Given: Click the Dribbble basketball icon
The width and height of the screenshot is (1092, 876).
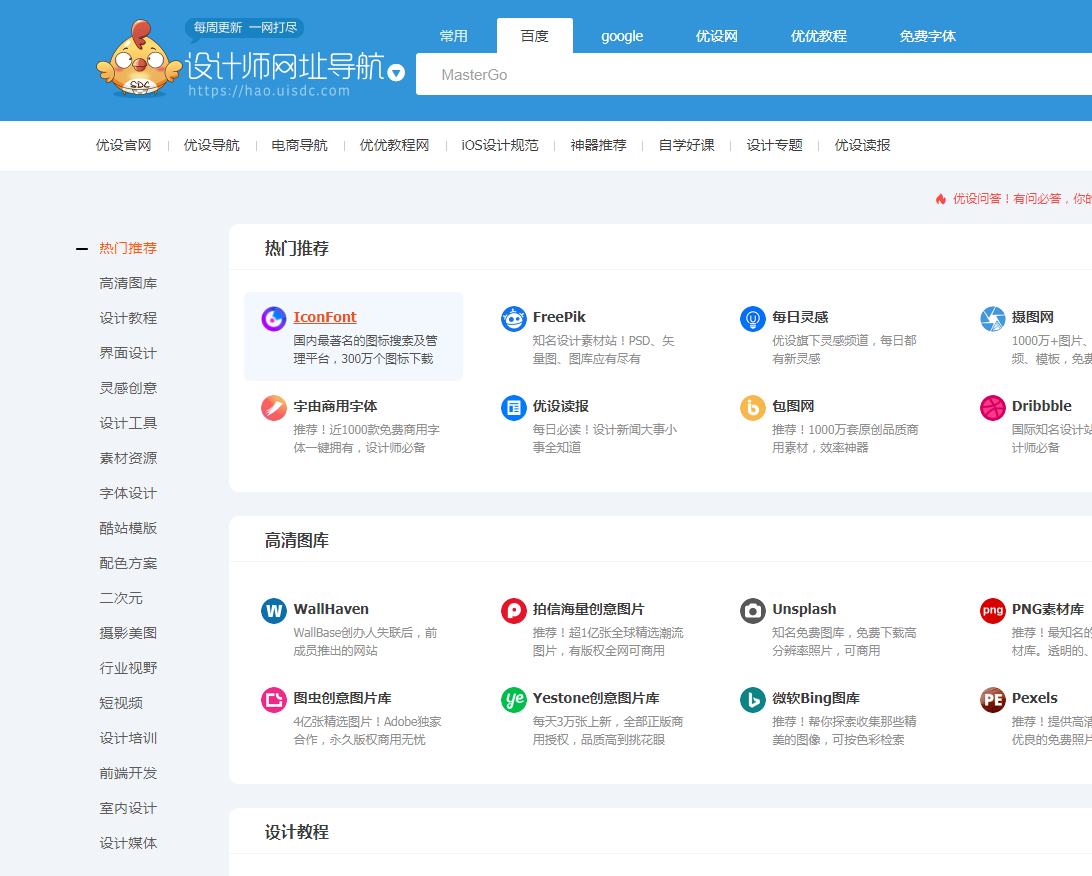Looking at the screenshot, I should point(992,408).
